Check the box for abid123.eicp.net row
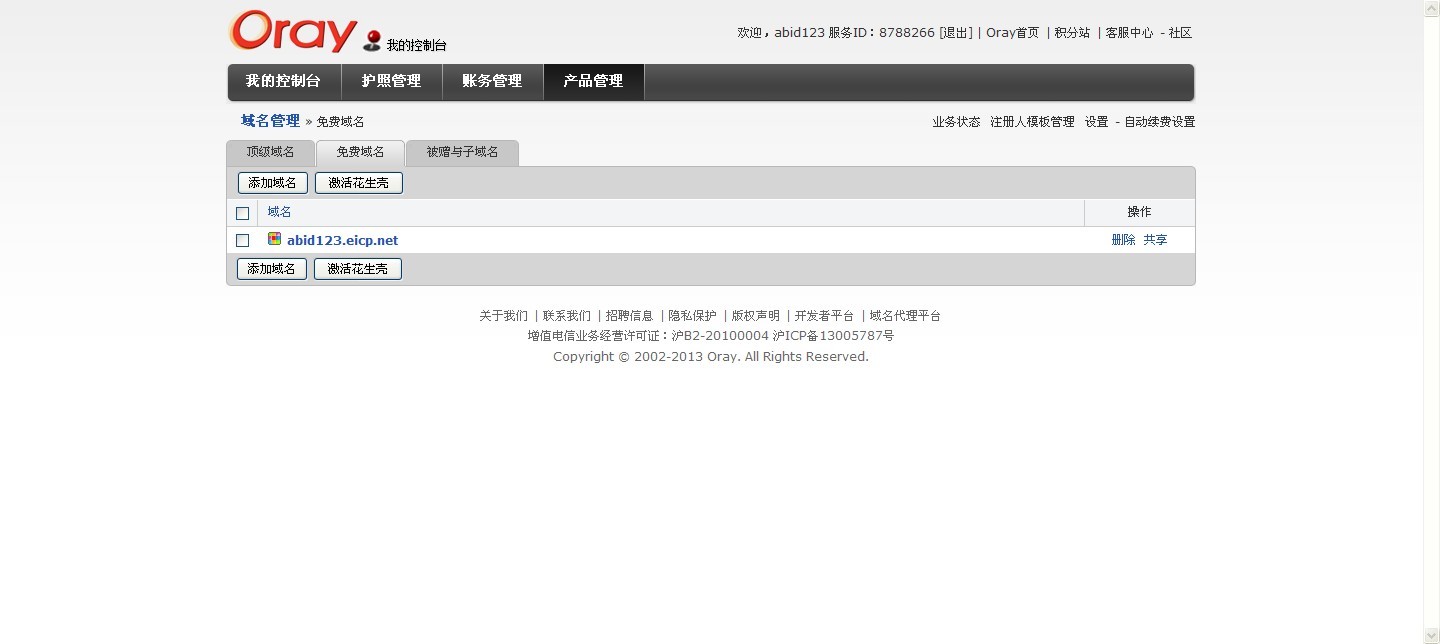The image size is (1440, 644). click(x=242, y=240)
